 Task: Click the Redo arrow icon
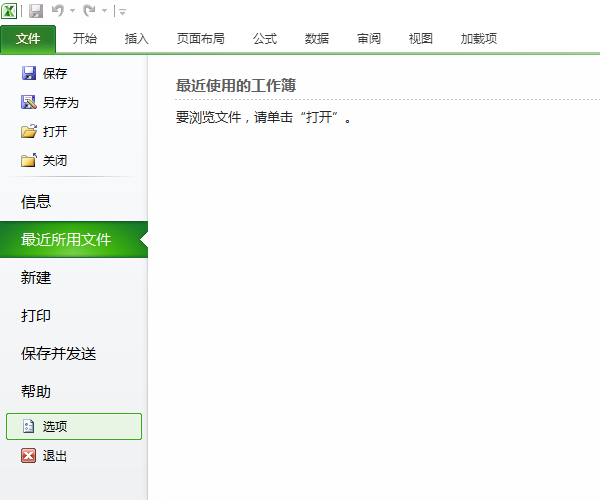[89, 11]
